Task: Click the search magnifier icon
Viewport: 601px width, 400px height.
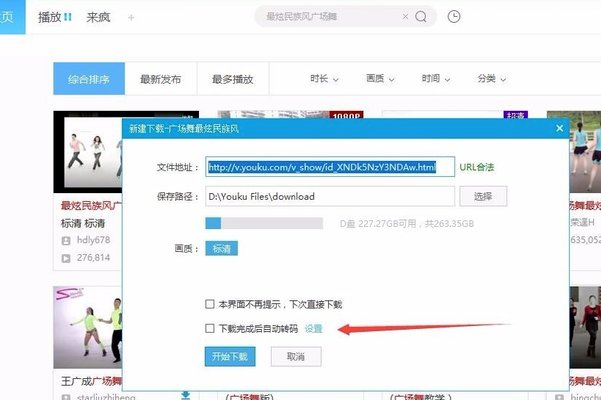Action: point(421,16)
